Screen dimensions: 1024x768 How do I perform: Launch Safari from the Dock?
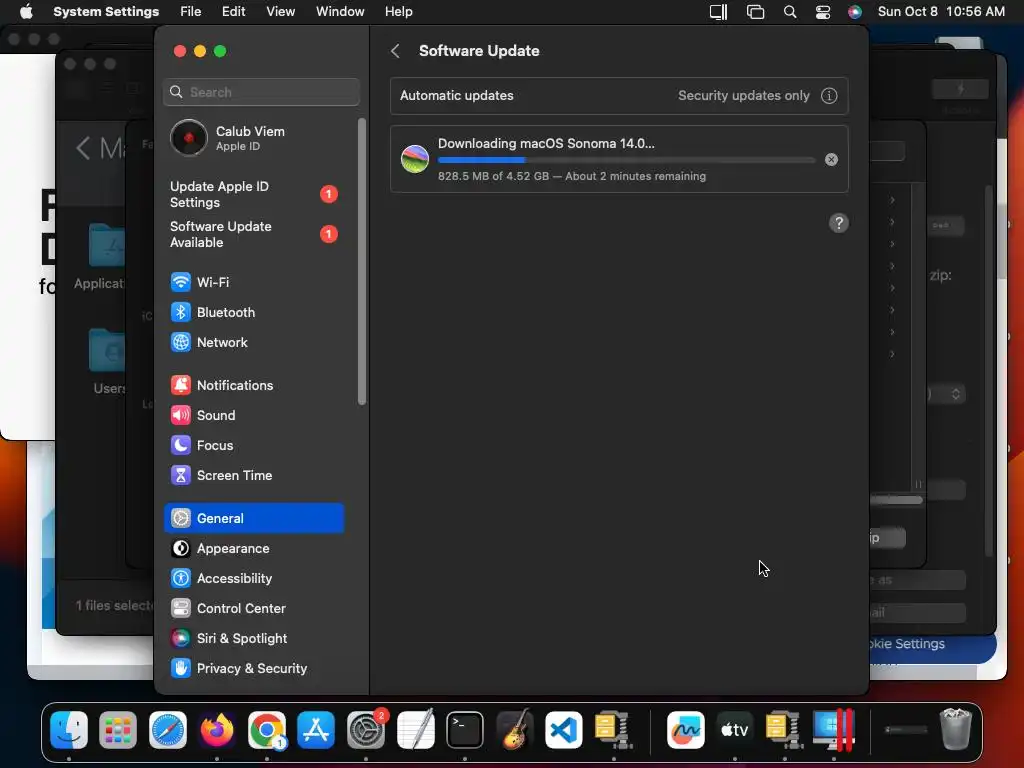tap(168, 729)
